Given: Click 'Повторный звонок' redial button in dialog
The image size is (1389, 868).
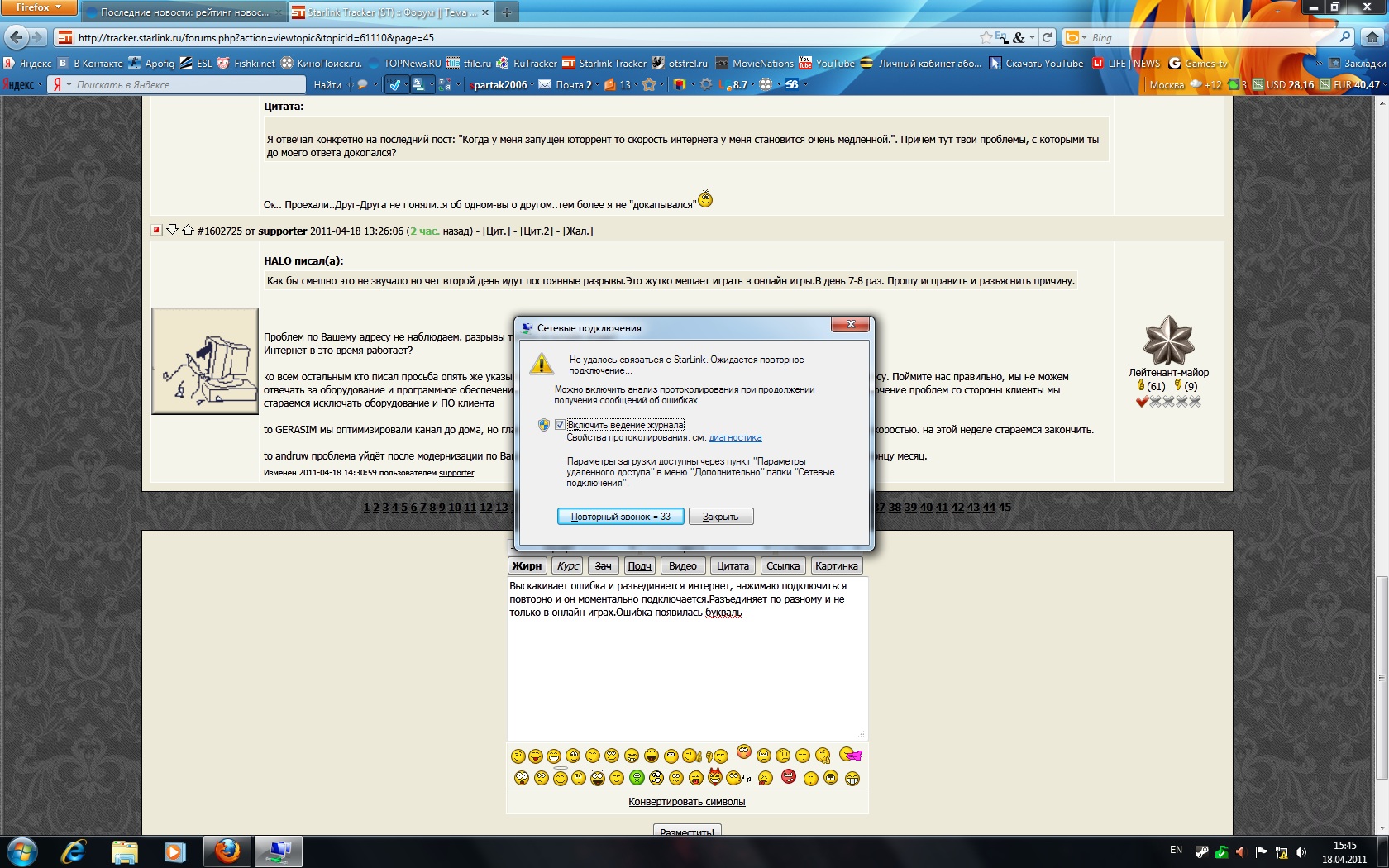Looking at the screenshot, I should click(x=620, y=517).
